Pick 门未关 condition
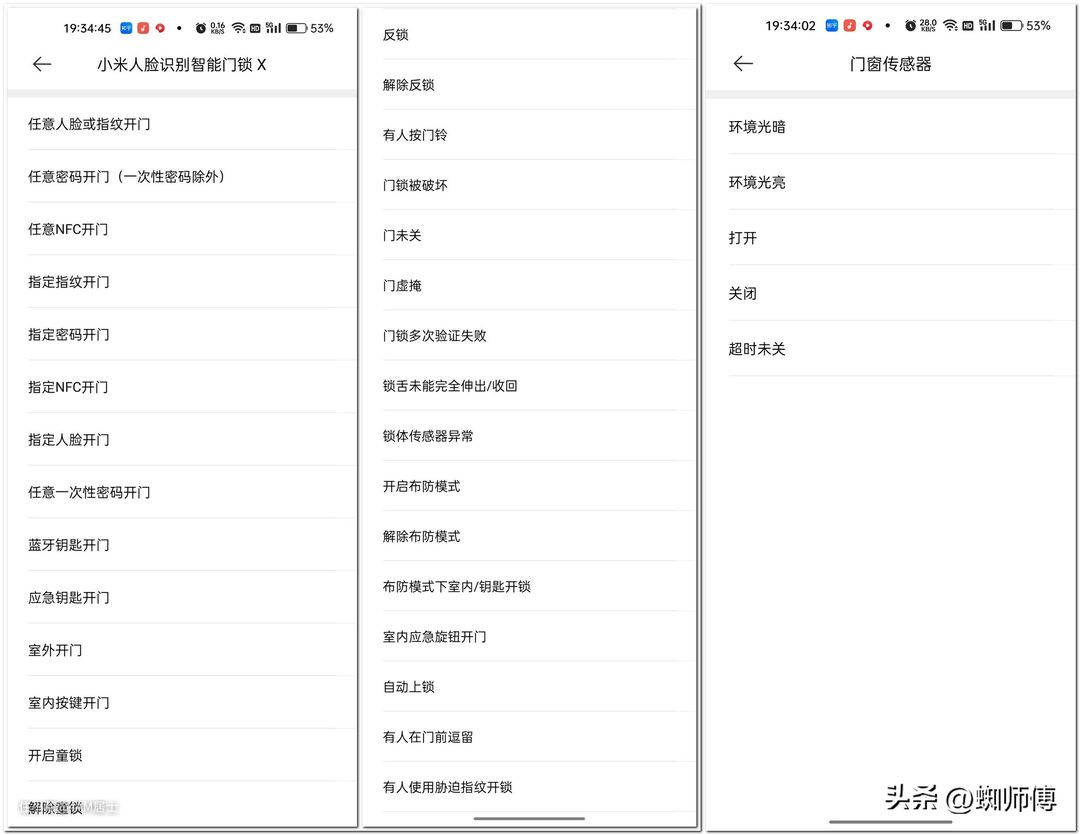1080x835 pixels. 530,236
